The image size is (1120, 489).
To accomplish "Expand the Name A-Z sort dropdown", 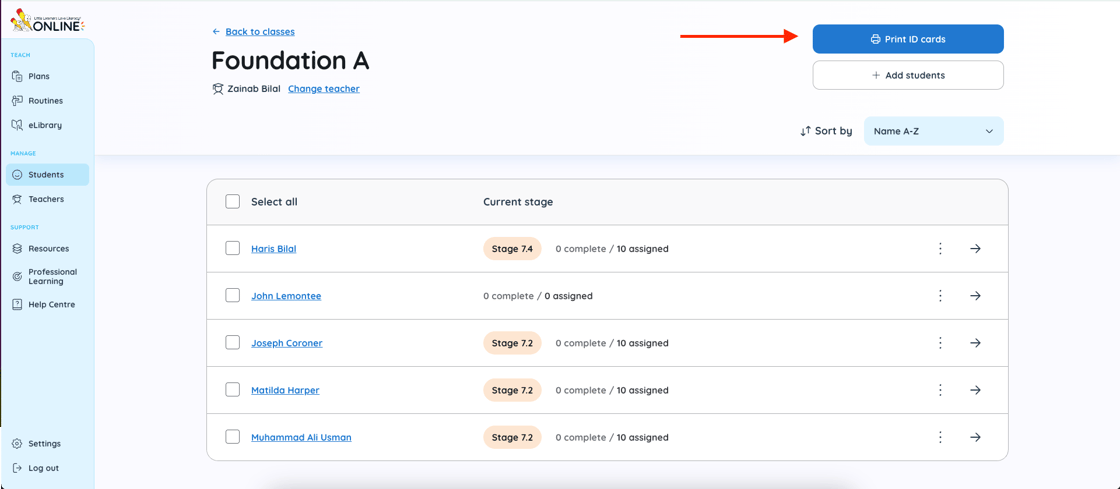I will pyautogui.click(x=933, y=131).
